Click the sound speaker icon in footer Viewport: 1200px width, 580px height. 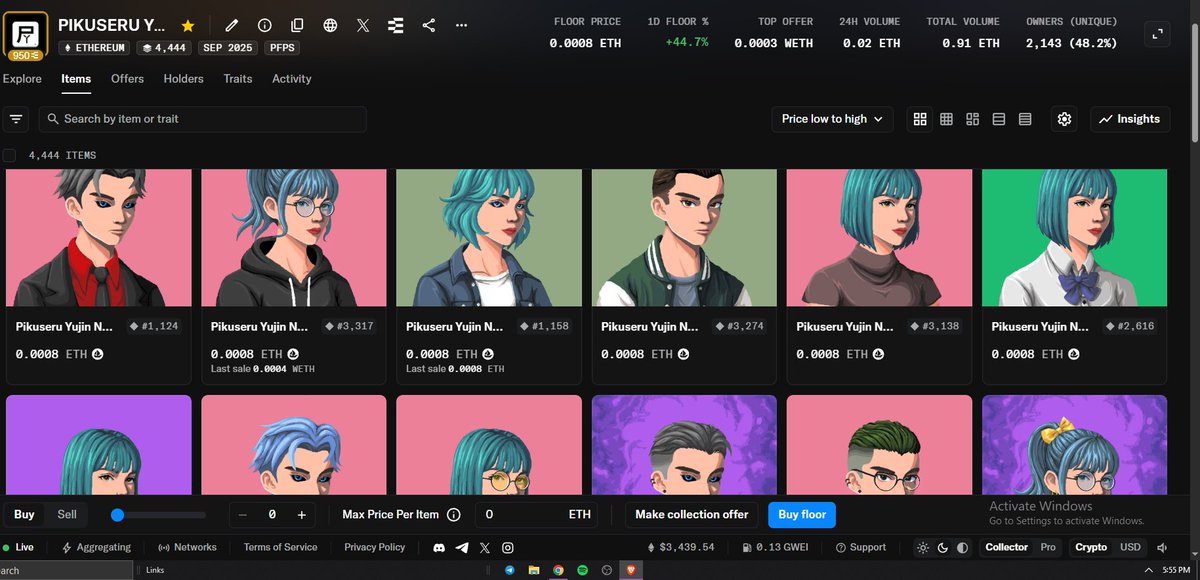1162,548
